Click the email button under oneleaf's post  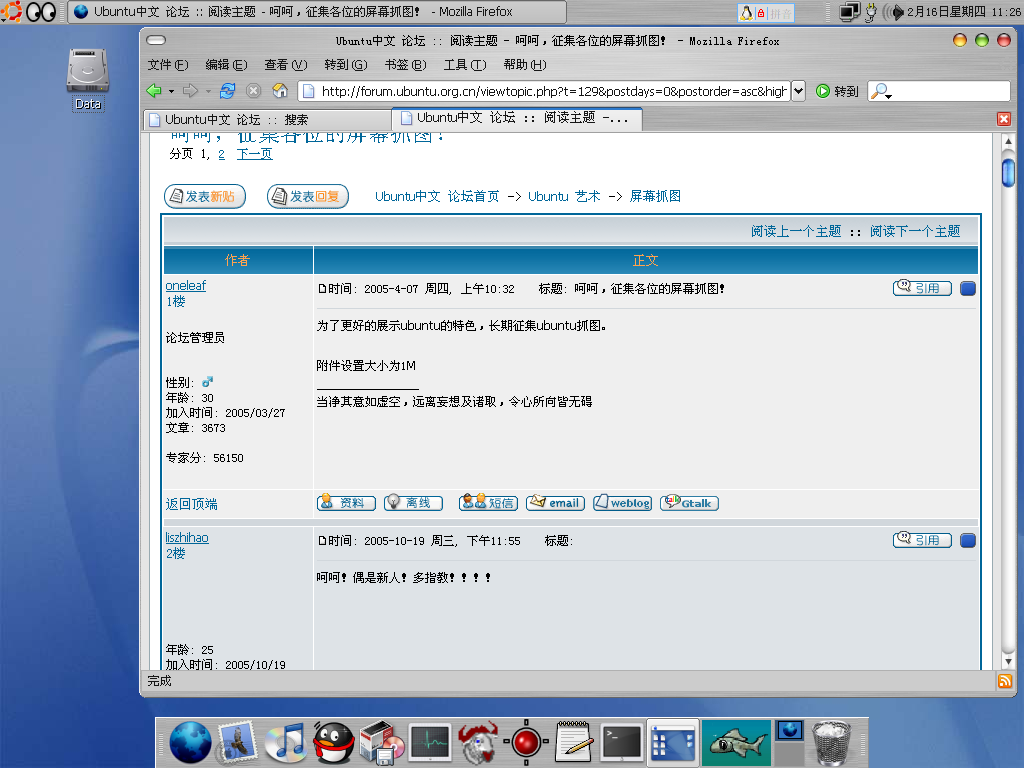(x=555, y=503)
